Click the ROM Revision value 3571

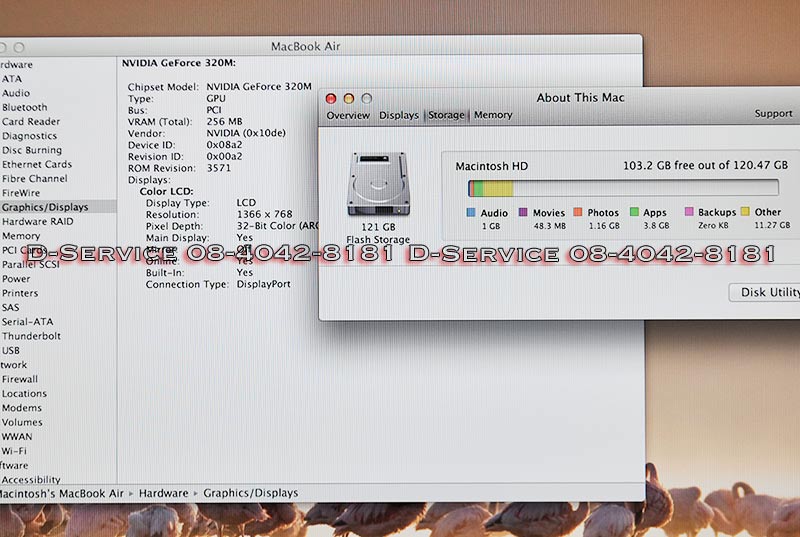[x=218, y=168]
